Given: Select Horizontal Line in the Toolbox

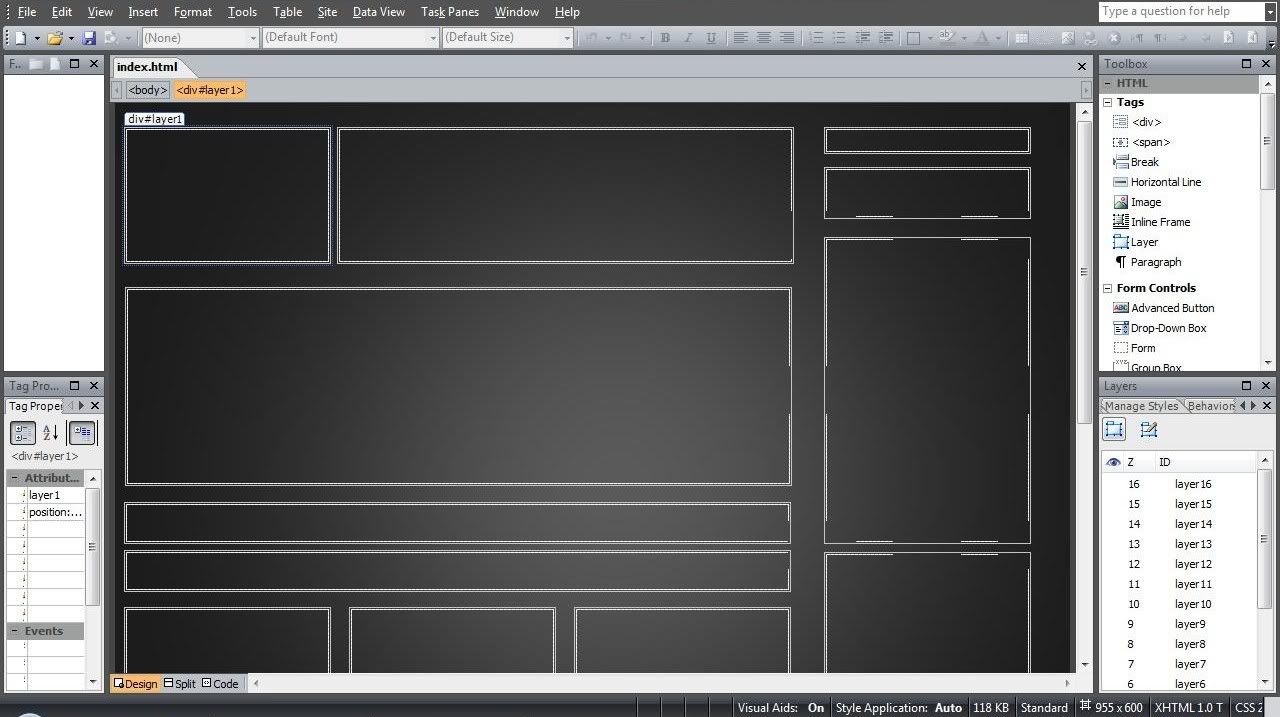Looking at the screenshot, I should [x=1165, y=182].
